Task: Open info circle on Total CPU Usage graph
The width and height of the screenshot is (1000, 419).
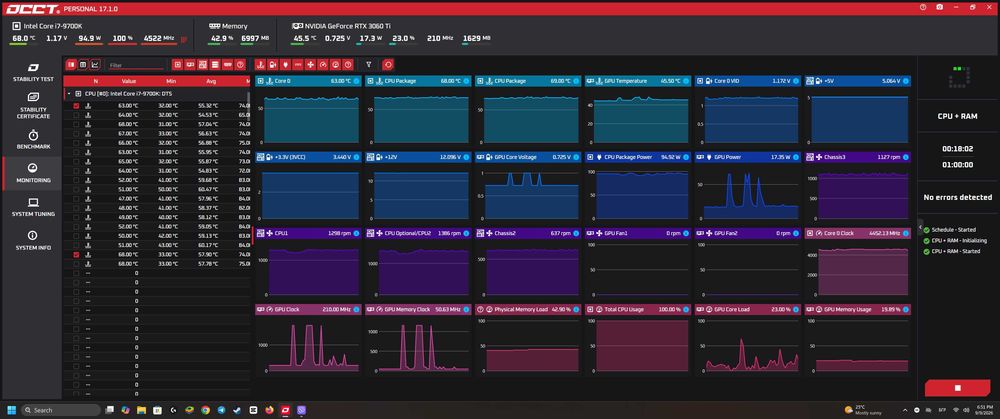Action: pos(686,309)
